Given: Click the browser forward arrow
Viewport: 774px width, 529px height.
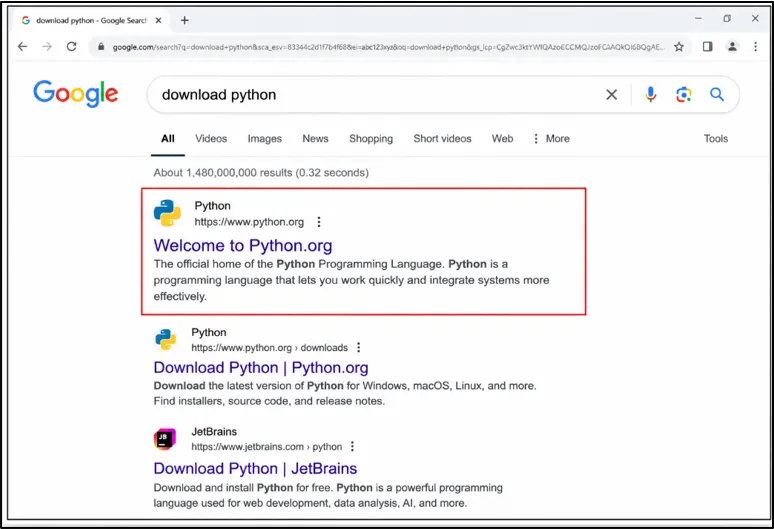Looking at the screenshot, I should click(47, 46).
